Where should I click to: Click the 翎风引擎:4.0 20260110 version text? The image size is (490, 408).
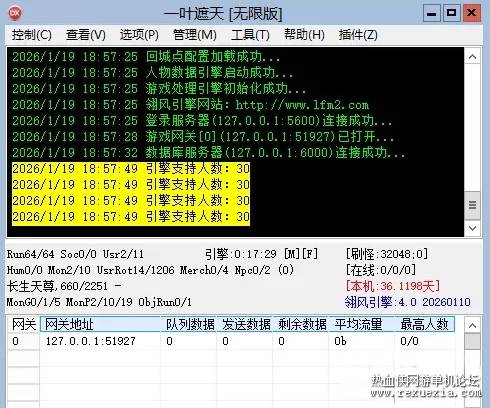coord(407,302)
